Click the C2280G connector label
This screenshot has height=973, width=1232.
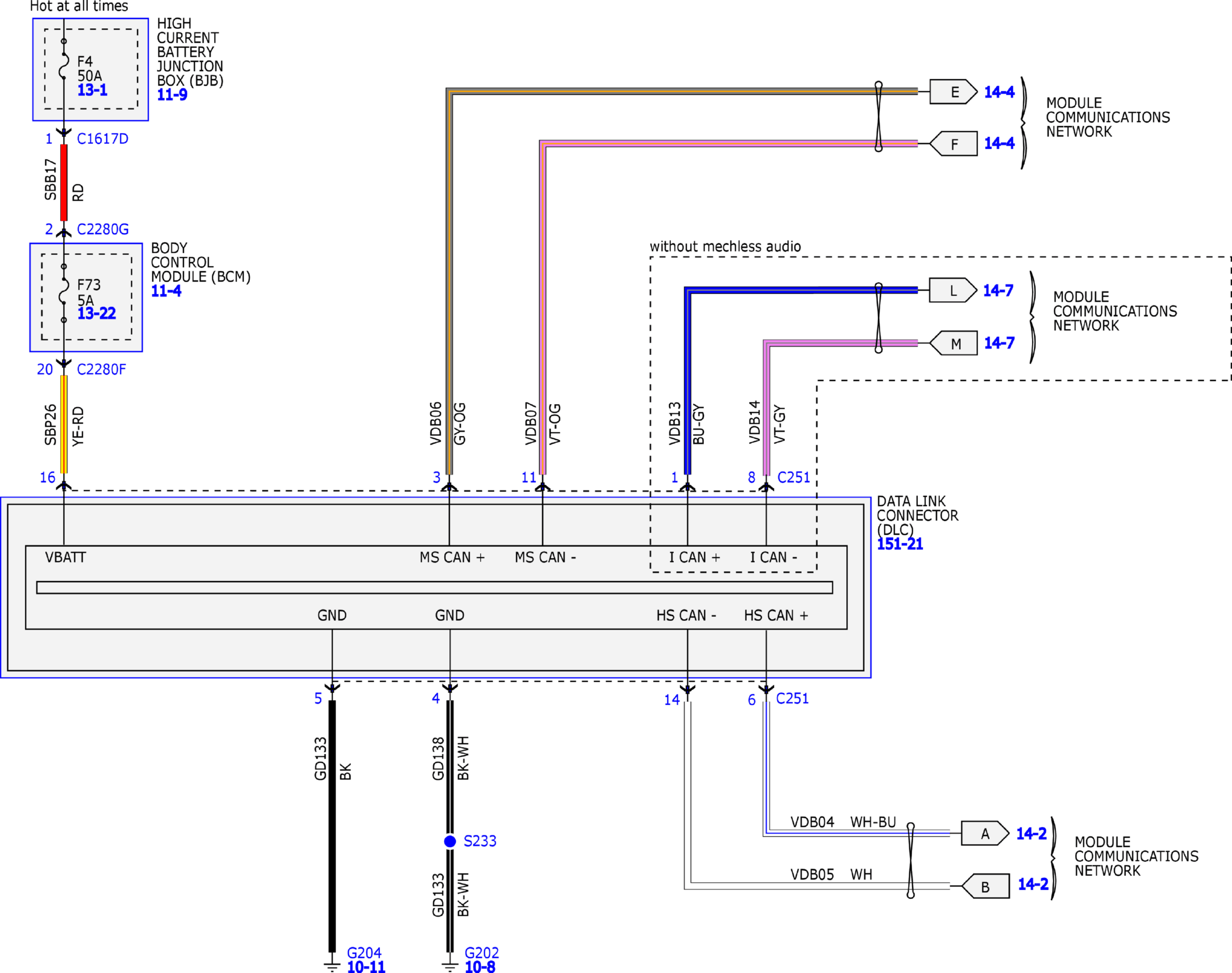[x=102, y=230]
